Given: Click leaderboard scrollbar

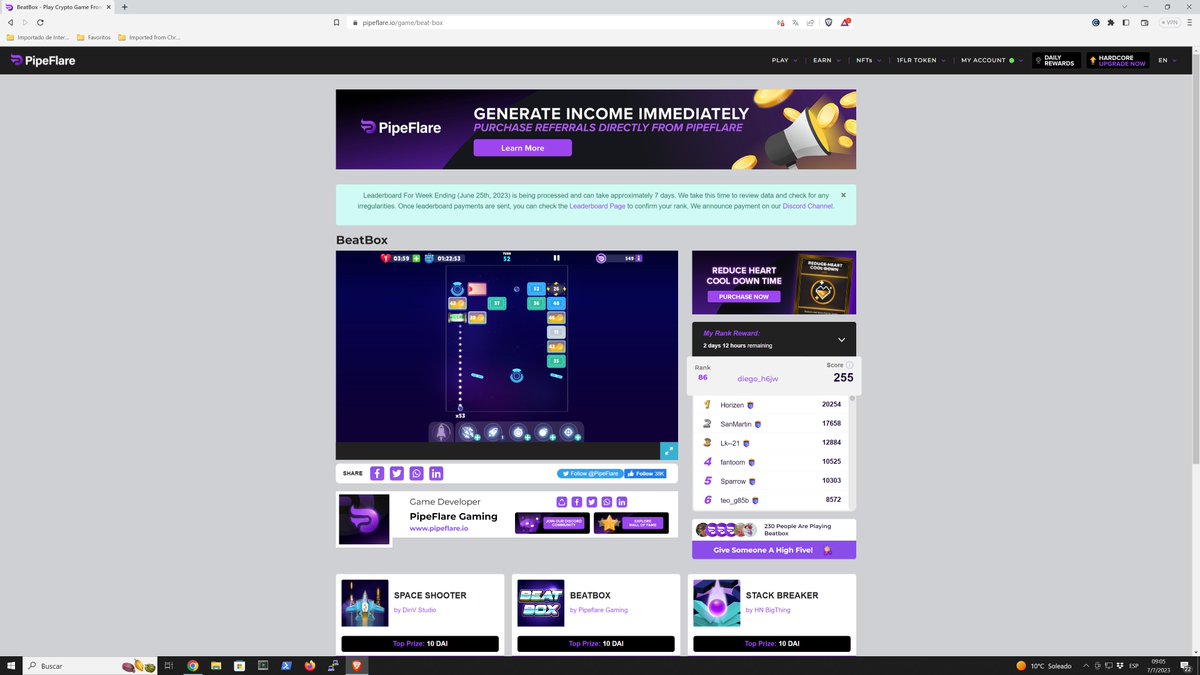Looking at the screenshot, I should [x=853, y=452].
